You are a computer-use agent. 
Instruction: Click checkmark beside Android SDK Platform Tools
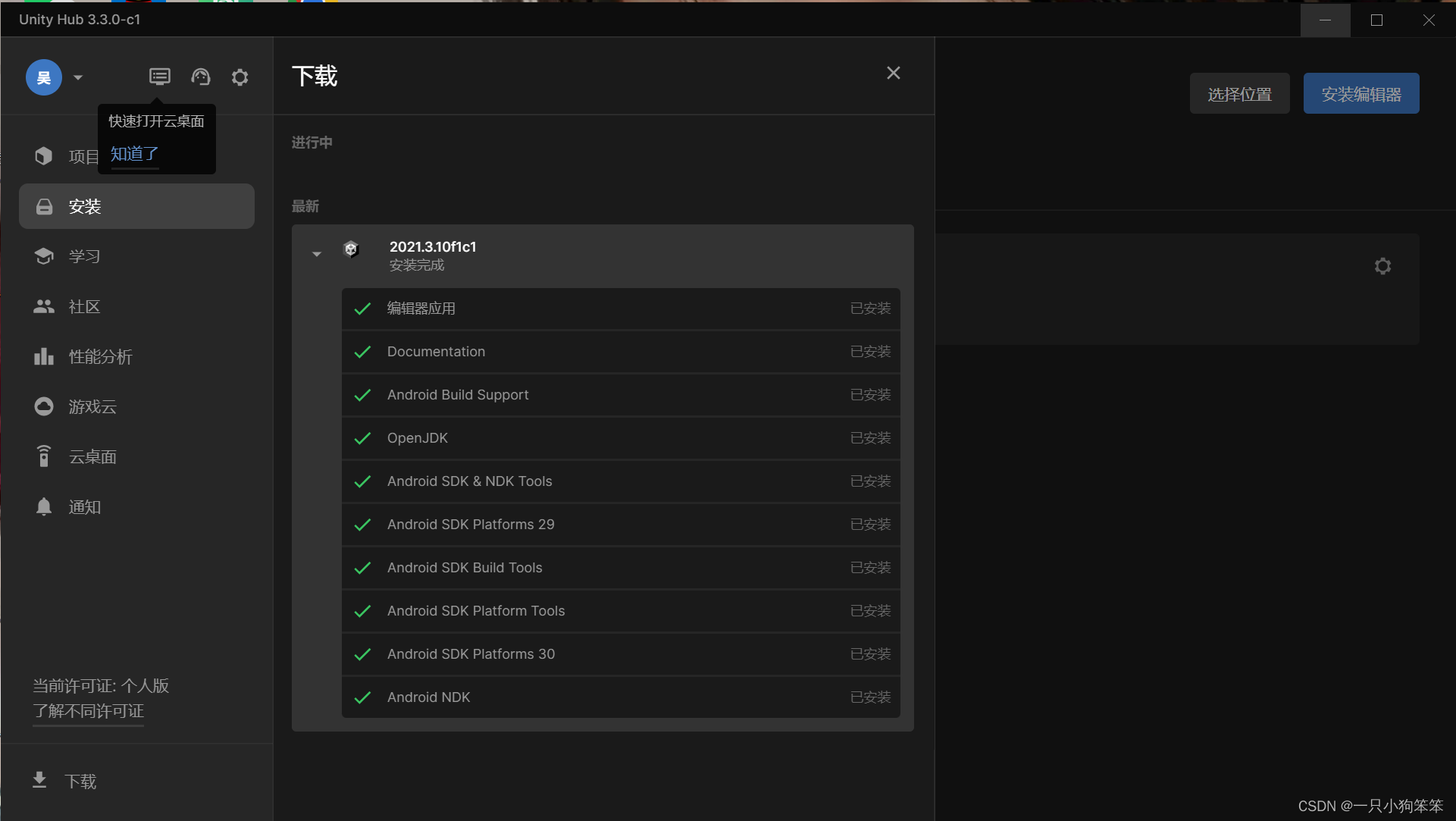coord(362,611)
